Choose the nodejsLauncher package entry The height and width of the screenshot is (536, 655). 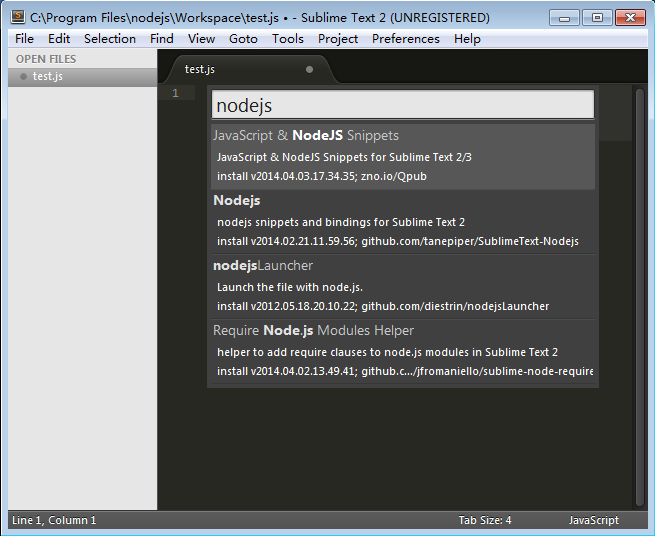coord(403,287)
